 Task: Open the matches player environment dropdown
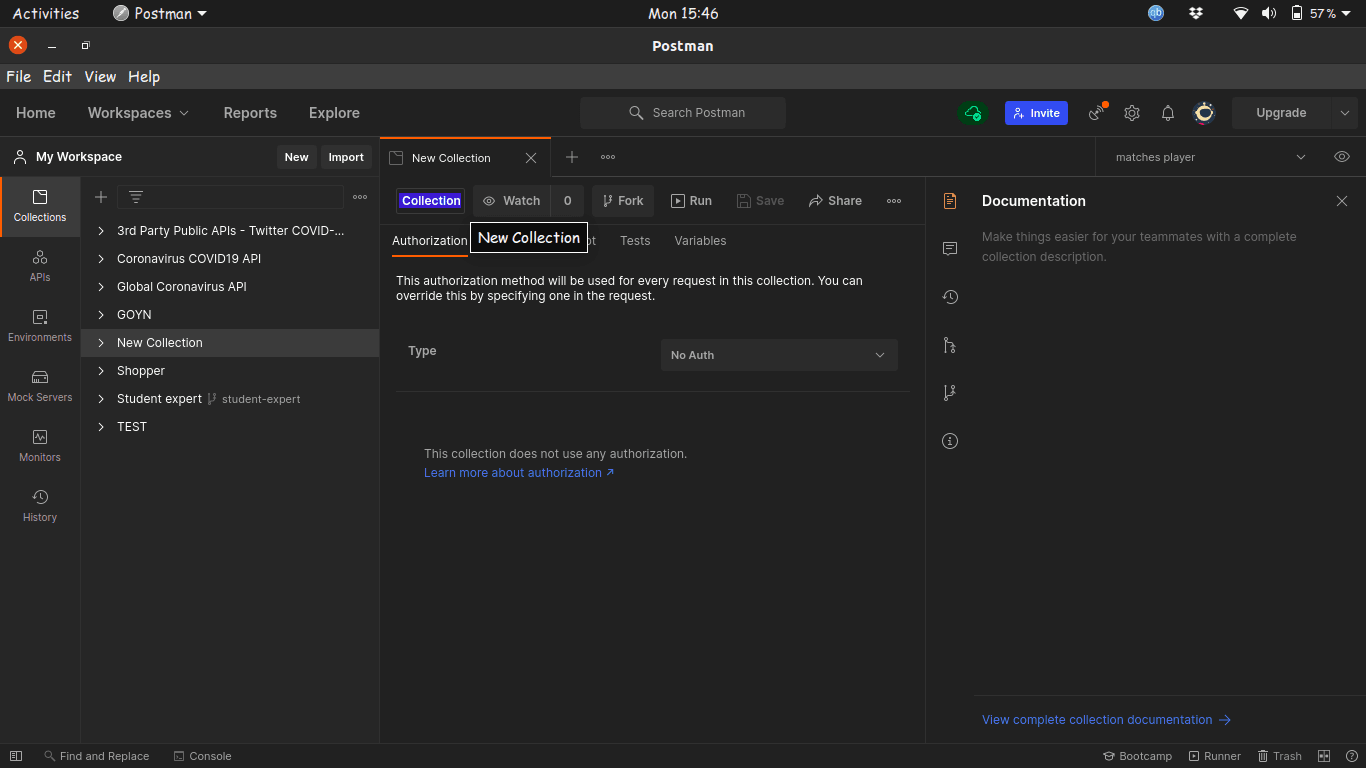point(1210,157)
